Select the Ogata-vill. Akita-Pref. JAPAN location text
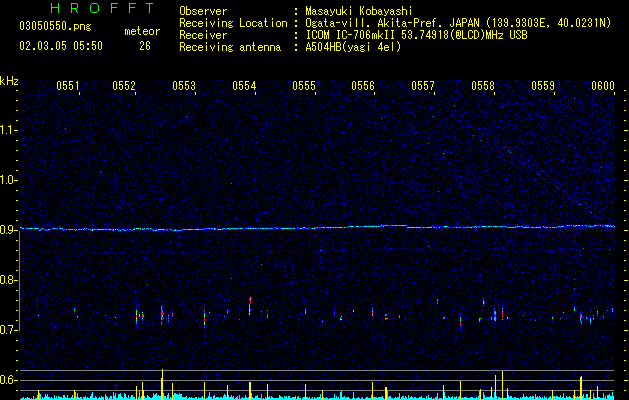Image resolution: width=629 pixels, height=400 pixels. click(x=458, y=23)
